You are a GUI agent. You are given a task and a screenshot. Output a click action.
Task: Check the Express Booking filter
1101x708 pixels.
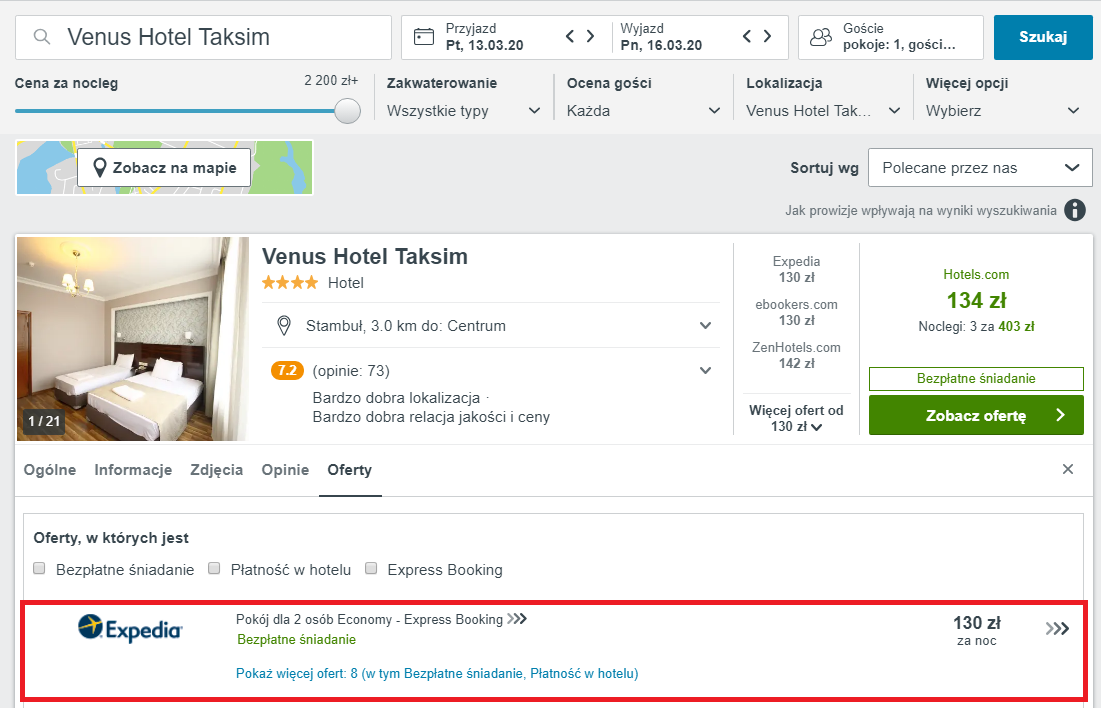371,569
